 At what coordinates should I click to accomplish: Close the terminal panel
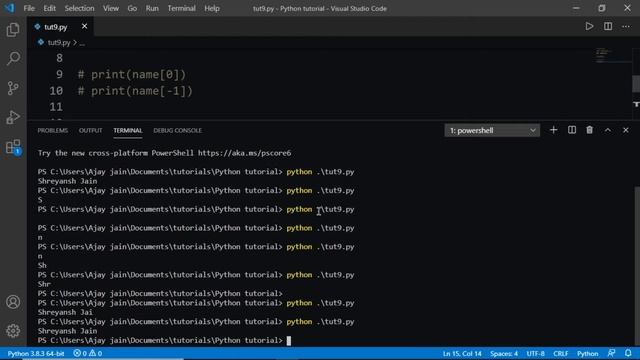click(x=626, y=130)
